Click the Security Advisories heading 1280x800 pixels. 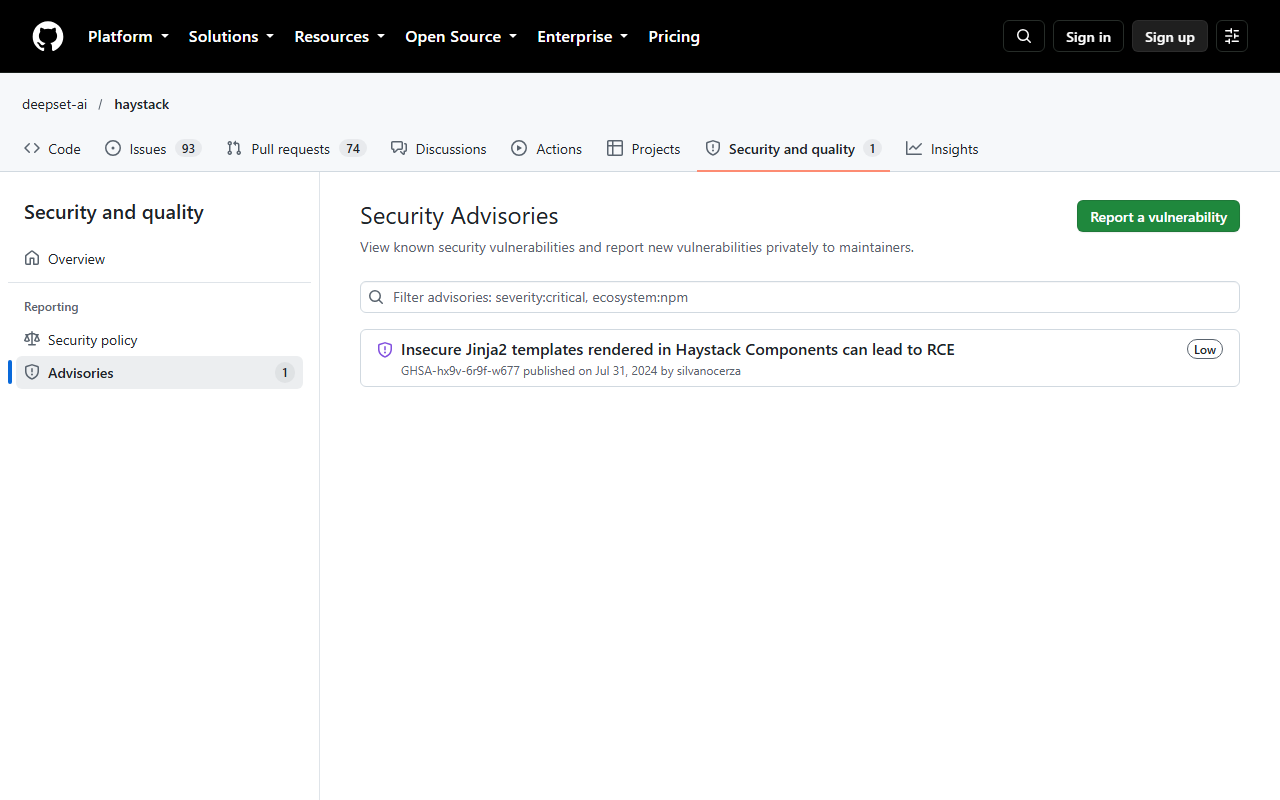pyautogui.click(x=459, y=216)
